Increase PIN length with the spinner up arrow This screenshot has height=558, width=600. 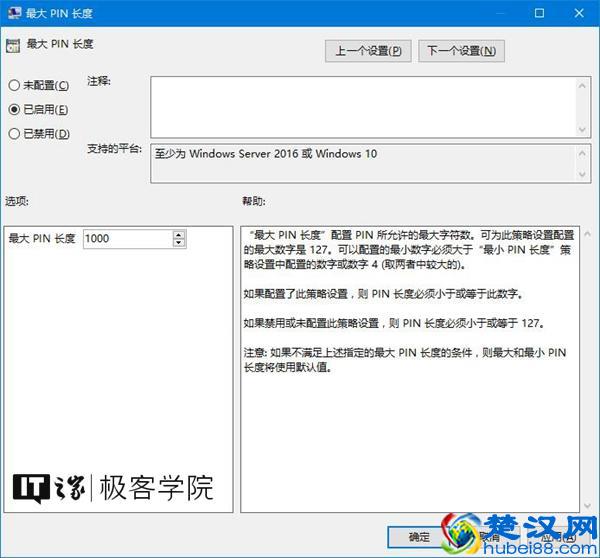pos(179,234)
